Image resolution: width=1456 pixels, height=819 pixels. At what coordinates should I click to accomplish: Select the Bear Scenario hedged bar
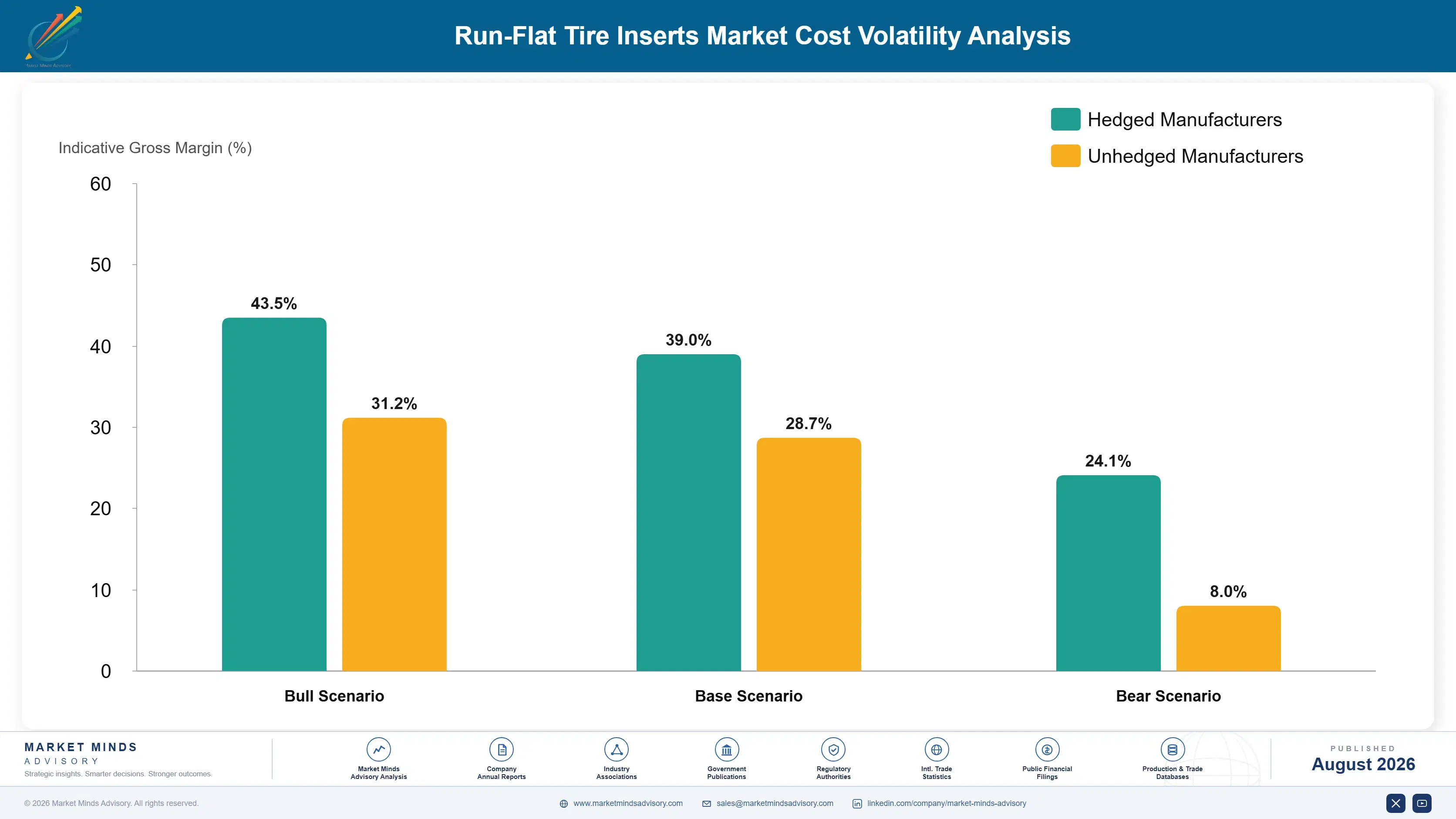pyautogui.click(x=1109, y=573)
